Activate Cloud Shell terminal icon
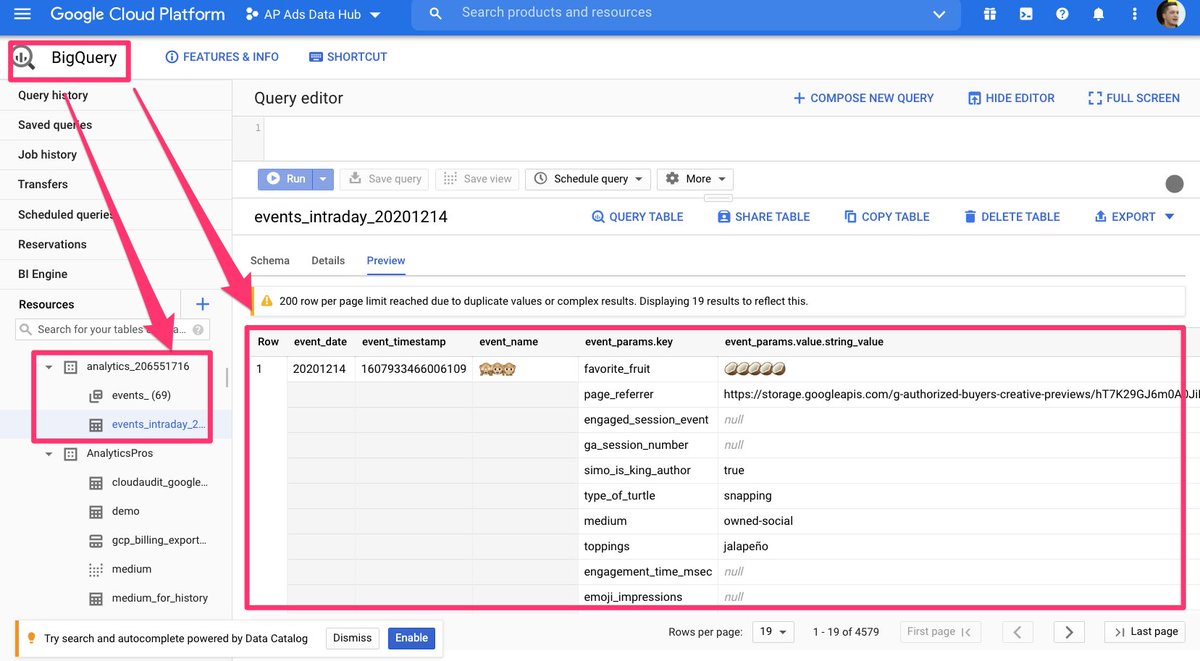The width and height of the screenshot is (1200, 661). [x=1026, y=14]
